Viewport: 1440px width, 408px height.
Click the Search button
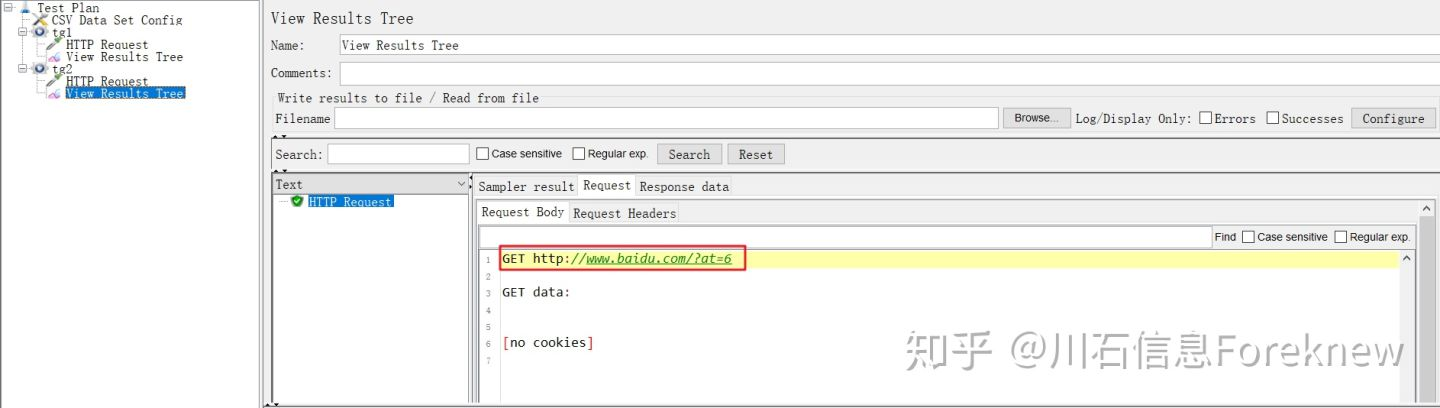pyautogui.click(x=689, y=154)
